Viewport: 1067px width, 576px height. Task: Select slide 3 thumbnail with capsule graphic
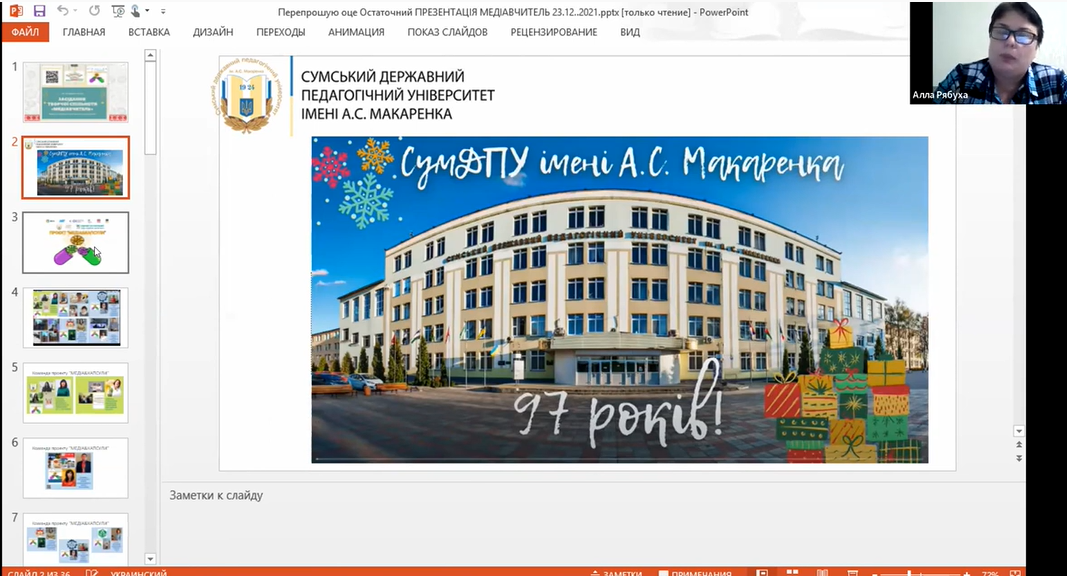point(76,242)
